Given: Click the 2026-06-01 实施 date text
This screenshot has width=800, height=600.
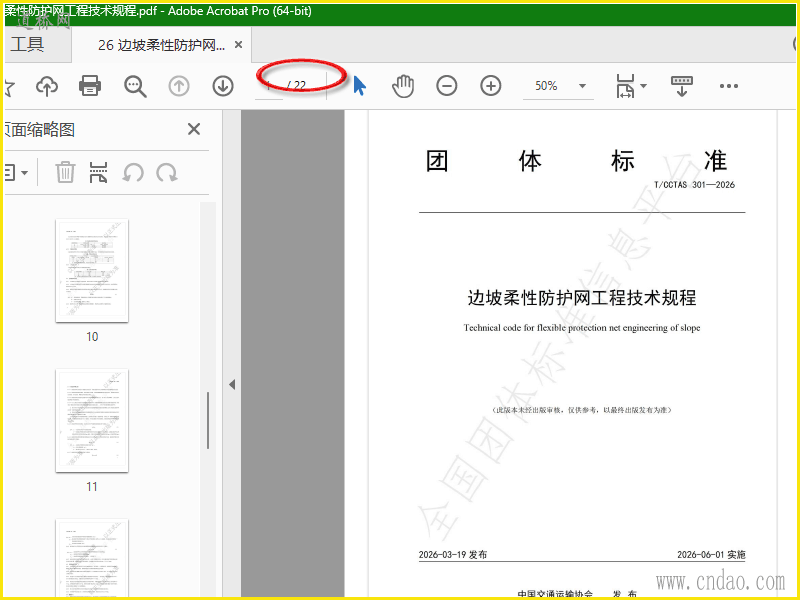Looking at the screenshot, I should pos(711,555).
